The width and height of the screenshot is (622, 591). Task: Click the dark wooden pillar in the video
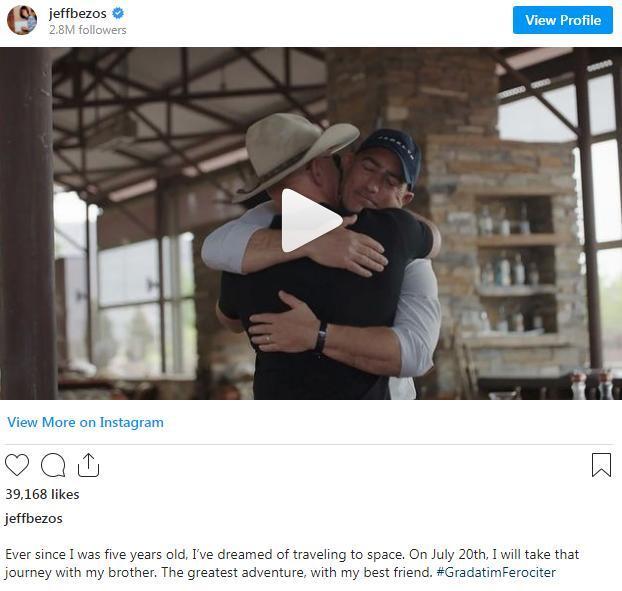[x=27, y=223]
